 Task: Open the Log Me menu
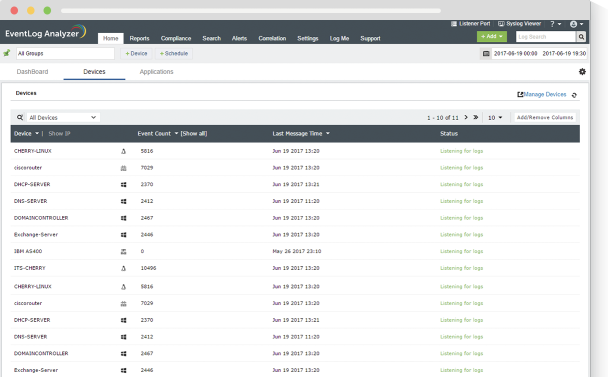[x=339, y=38]
